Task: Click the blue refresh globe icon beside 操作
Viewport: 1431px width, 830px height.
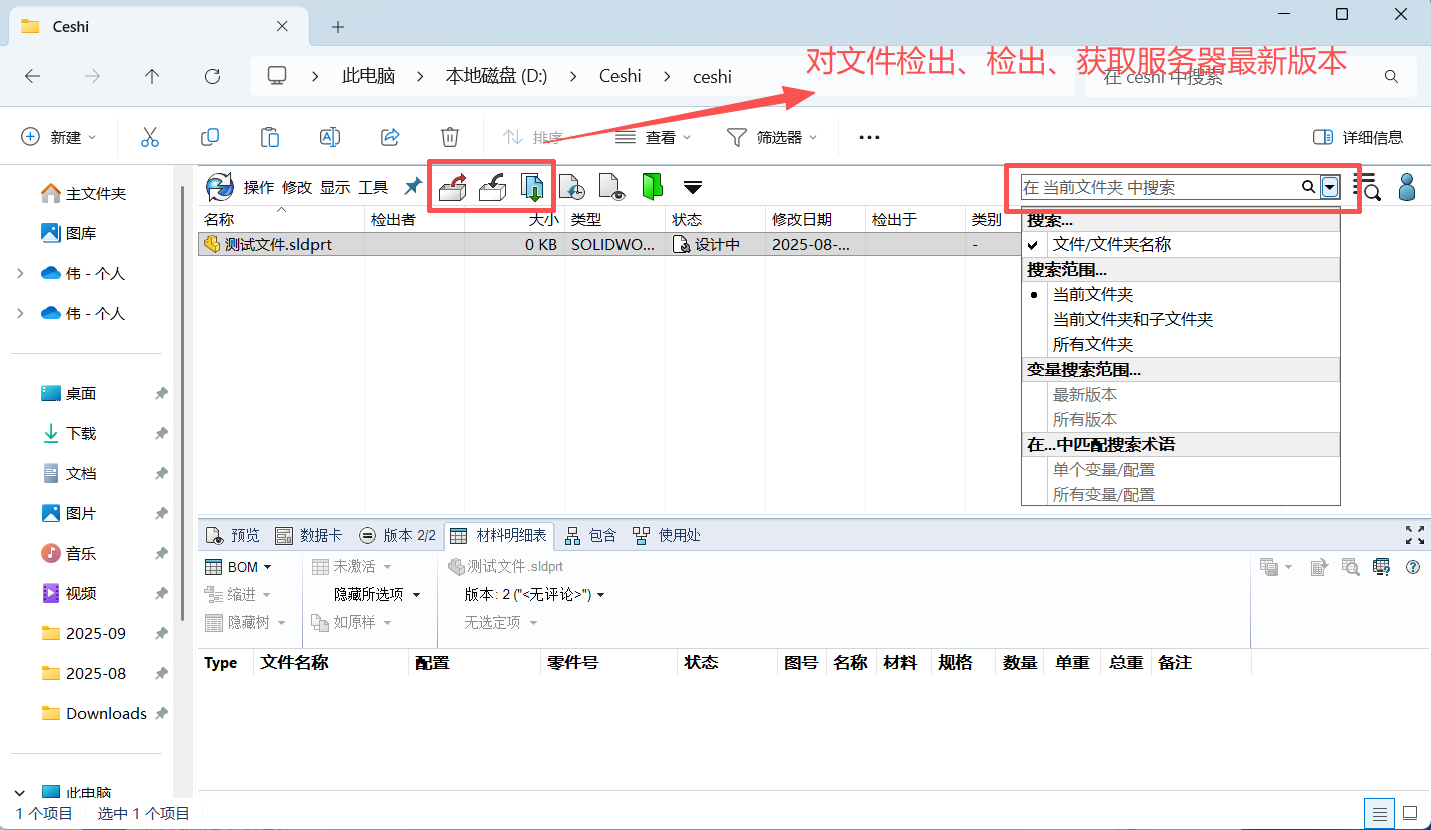Action: [x=220, y=187]
